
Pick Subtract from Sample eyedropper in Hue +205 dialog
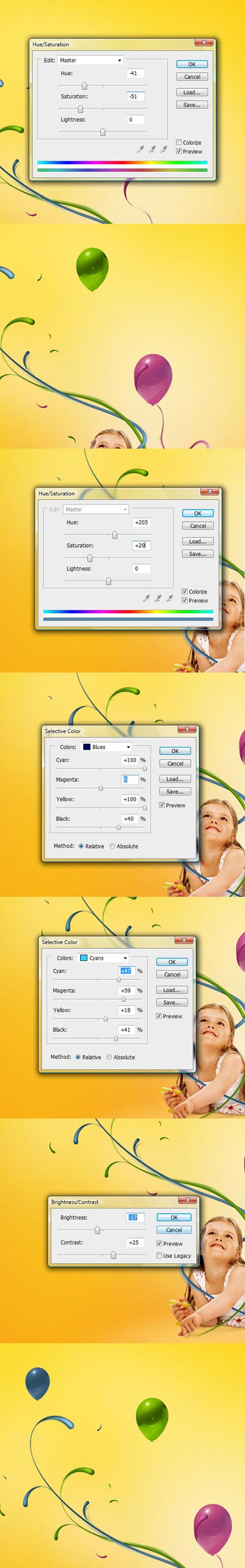click(169, 598)
